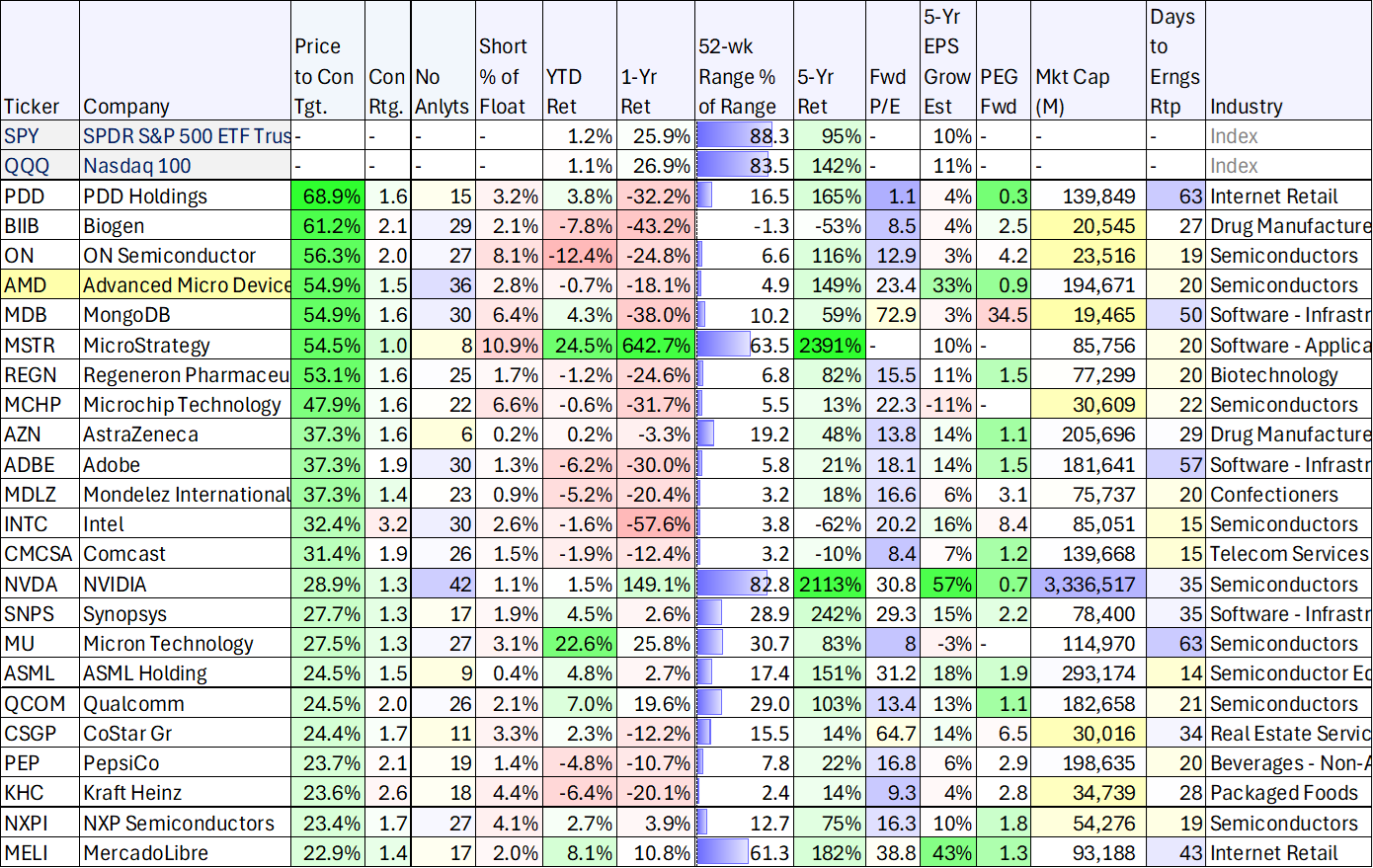The image size is (1373, 868).
Task: Select the Comcast company cell
Action: (x=186, y=554)
